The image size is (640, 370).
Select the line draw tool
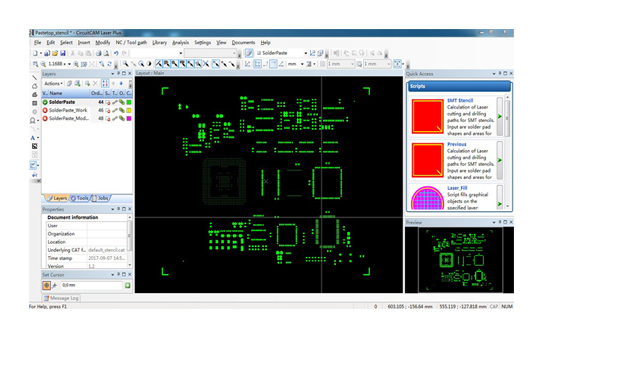pyautogui.click(x=35, y=78)
